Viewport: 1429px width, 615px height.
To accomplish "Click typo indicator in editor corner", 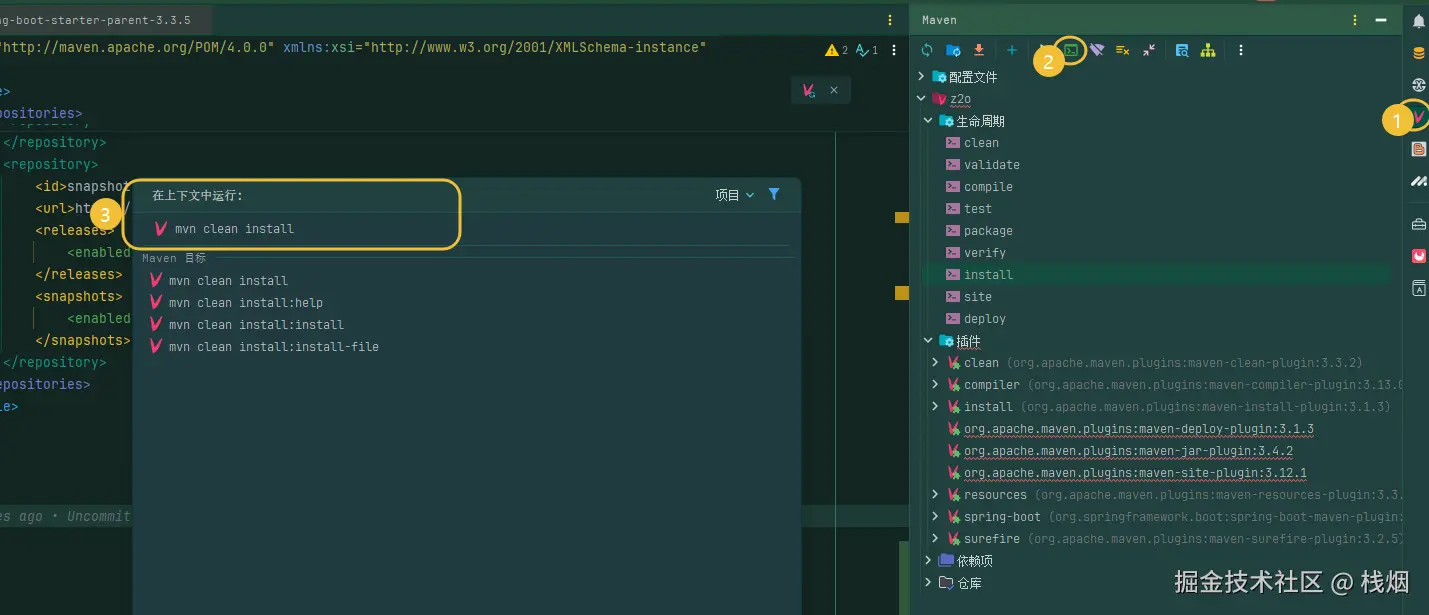I will click(x=867, y=50).
